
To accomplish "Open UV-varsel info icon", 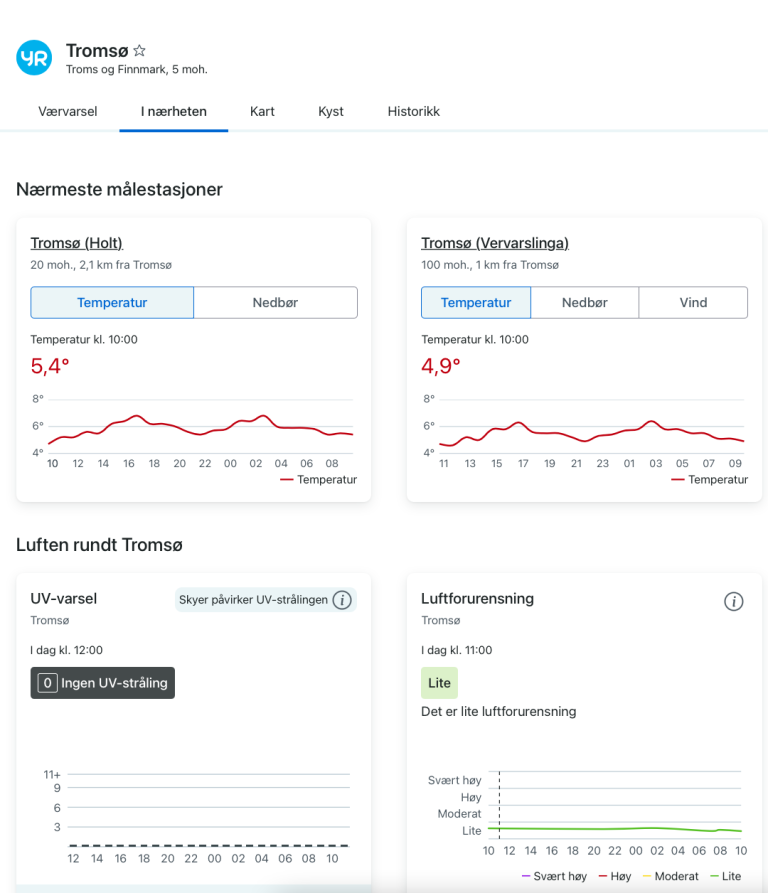I will coord(342,600).
